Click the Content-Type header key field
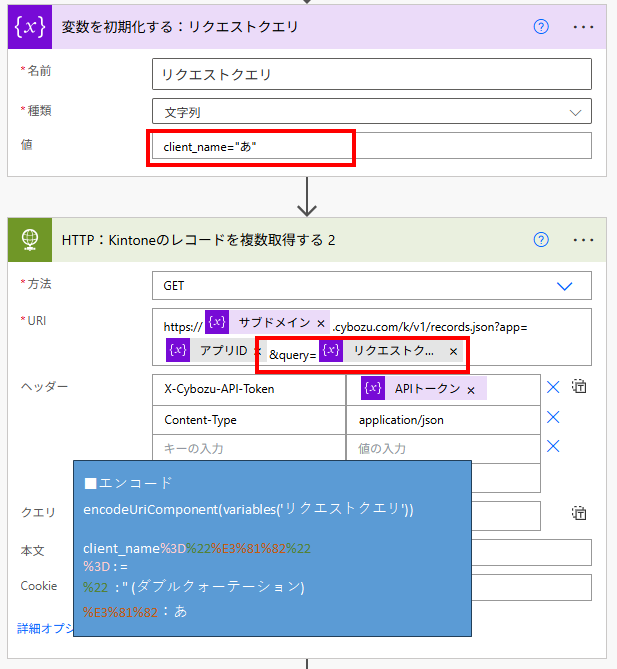The height and width of the screenshot is (669, 617). [x=249, y=420]
